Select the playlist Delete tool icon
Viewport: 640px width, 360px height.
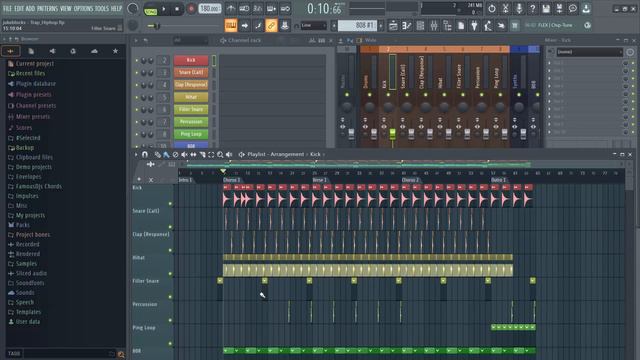[175, 154]
